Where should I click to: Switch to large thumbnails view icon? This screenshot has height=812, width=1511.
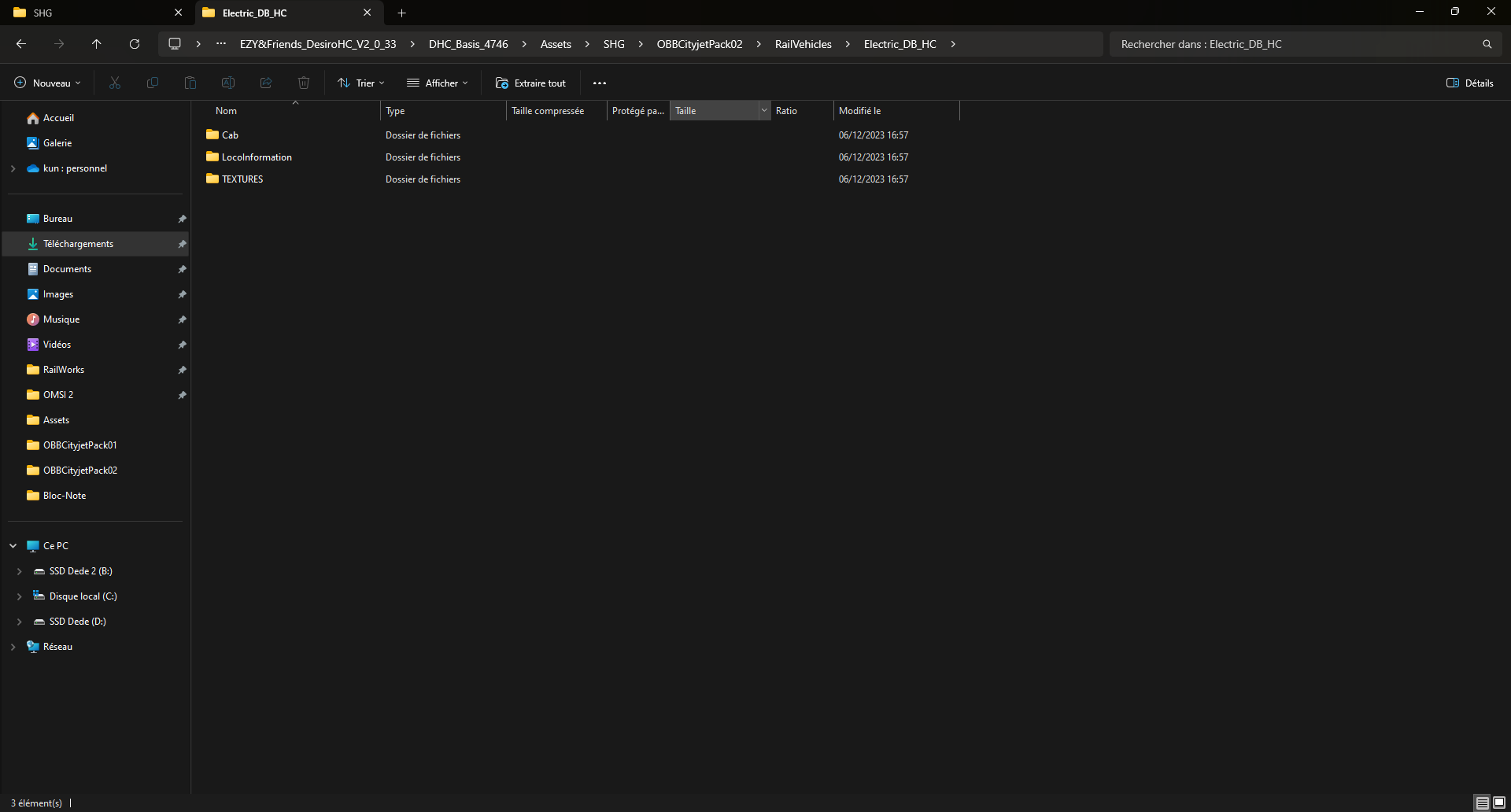(1499, 803)
